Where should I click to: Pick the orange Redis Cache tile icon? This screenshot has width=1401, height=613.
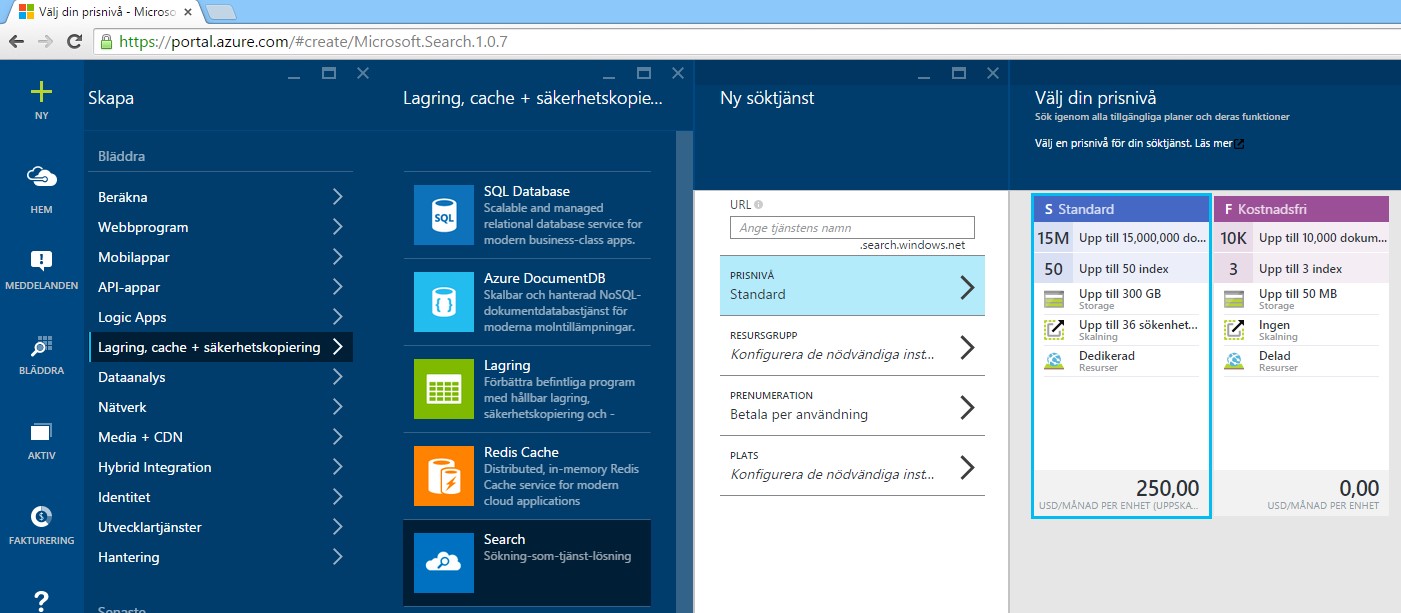pyautogui.click(x=443, y=476)
